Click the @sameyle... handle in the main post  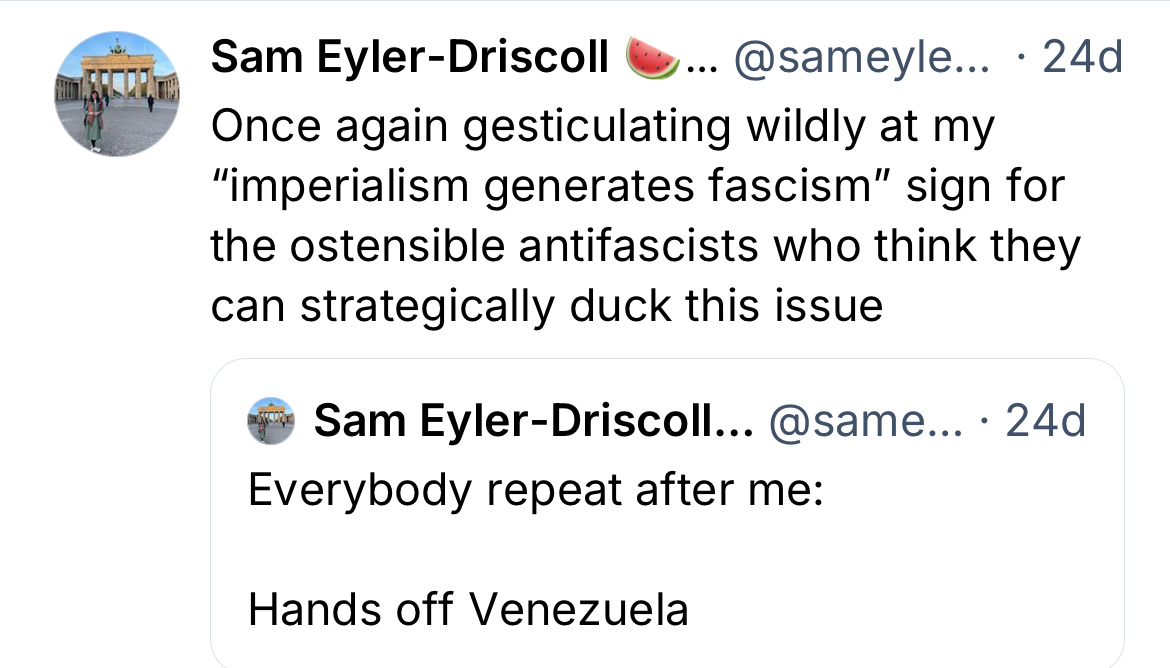(x=863, y=60)
